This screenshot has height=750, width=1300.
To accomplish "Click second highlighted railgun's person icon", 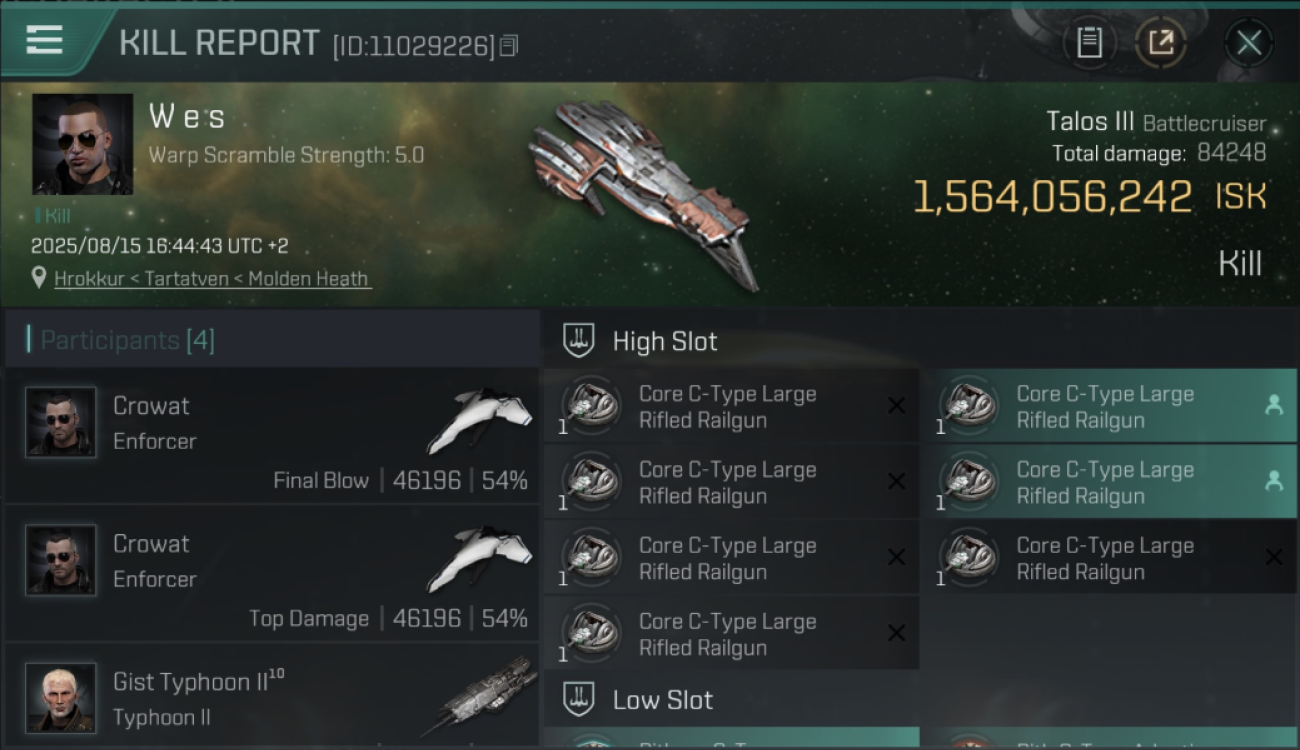I will pos(1274,481).
